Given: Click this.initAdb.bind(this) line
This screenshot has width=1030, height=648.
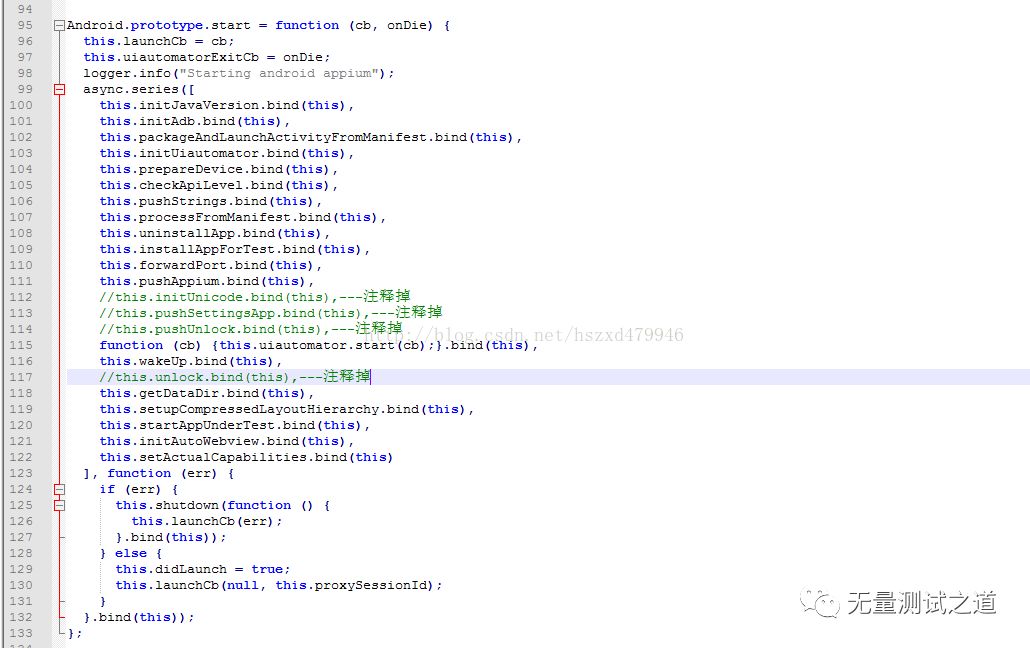Looking at the screenshot, I should (x=194, y=121).
